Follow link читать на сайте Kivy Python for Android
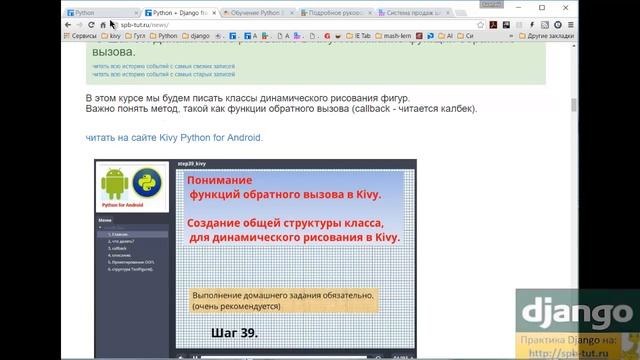Viewport: 640px width, 360px height. [174, 138]
